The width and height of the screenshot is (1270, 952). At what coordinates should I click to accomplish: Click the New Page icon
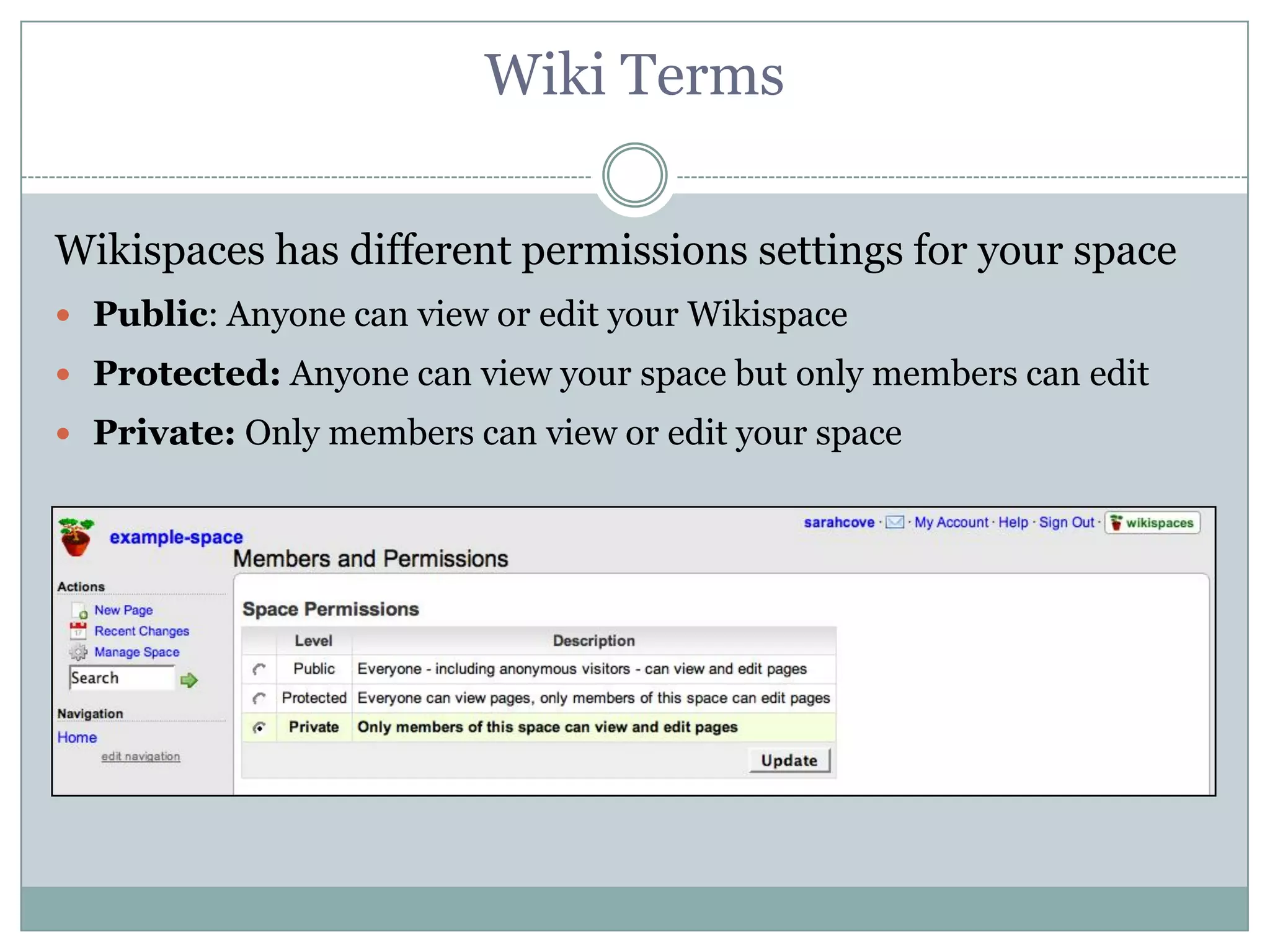(x=79, y=611)
